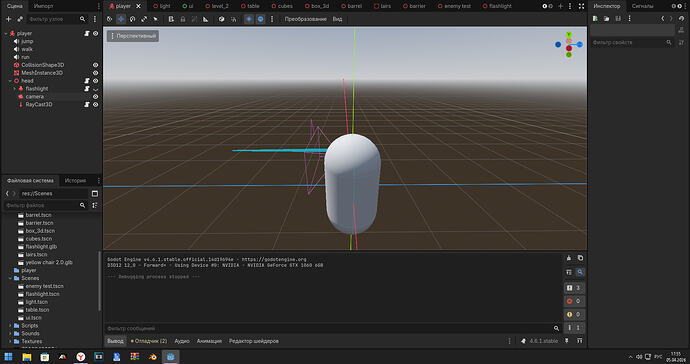
Task: Collapse the player node tree
Action: pos(6,33)
